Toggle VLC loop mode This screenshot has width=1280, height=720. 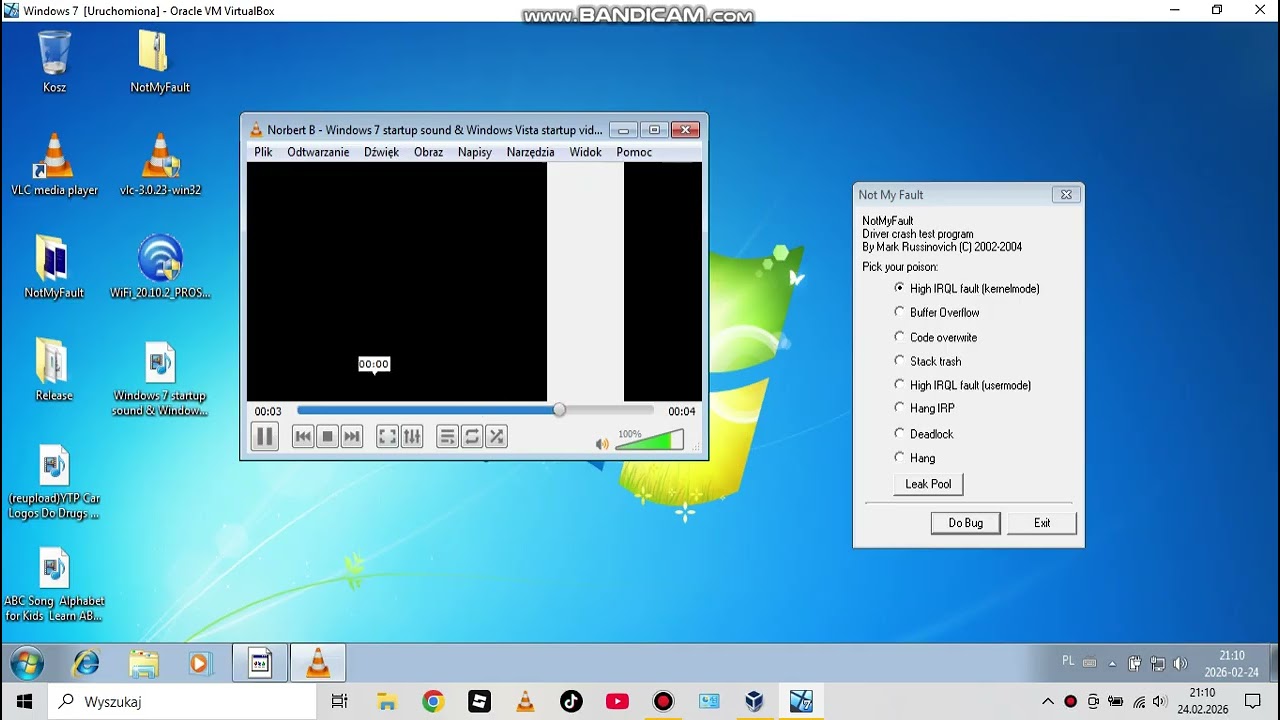pos(471,436)
